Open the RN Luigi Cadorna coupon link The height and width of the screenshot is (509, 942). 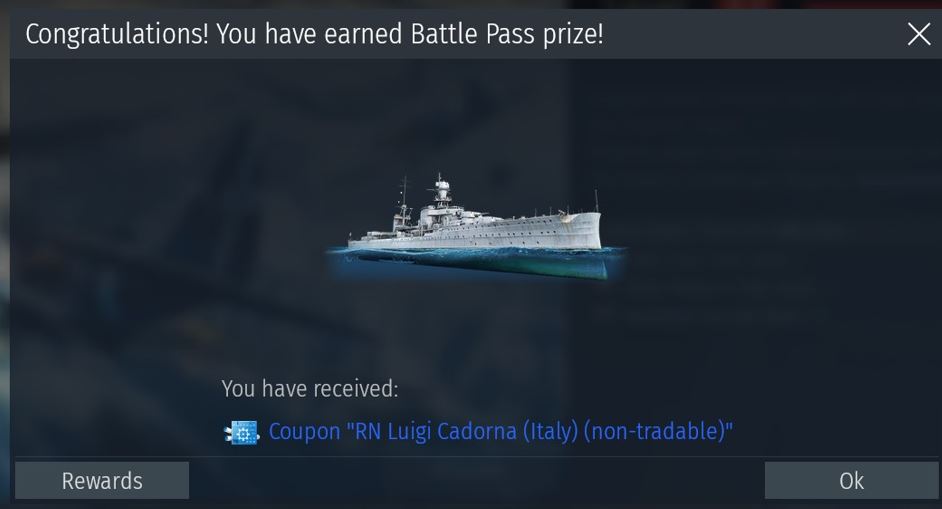[x=500, y=431]
